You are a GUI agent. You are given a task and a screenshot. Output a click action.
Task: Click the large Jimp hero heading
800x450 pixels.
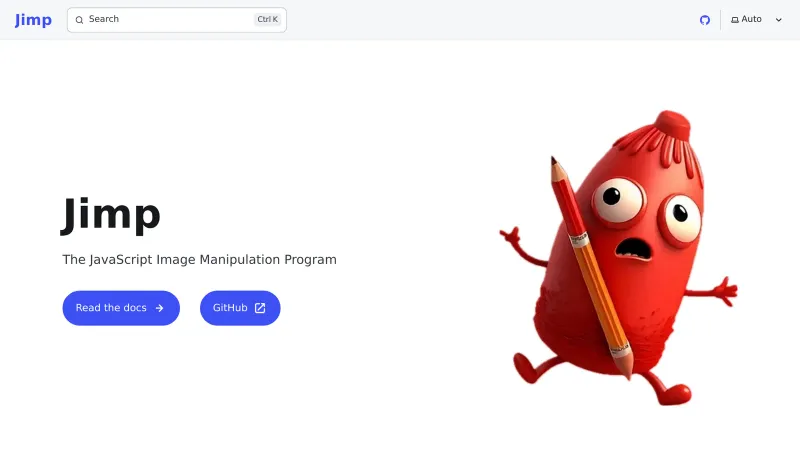[x=111, y=214]
